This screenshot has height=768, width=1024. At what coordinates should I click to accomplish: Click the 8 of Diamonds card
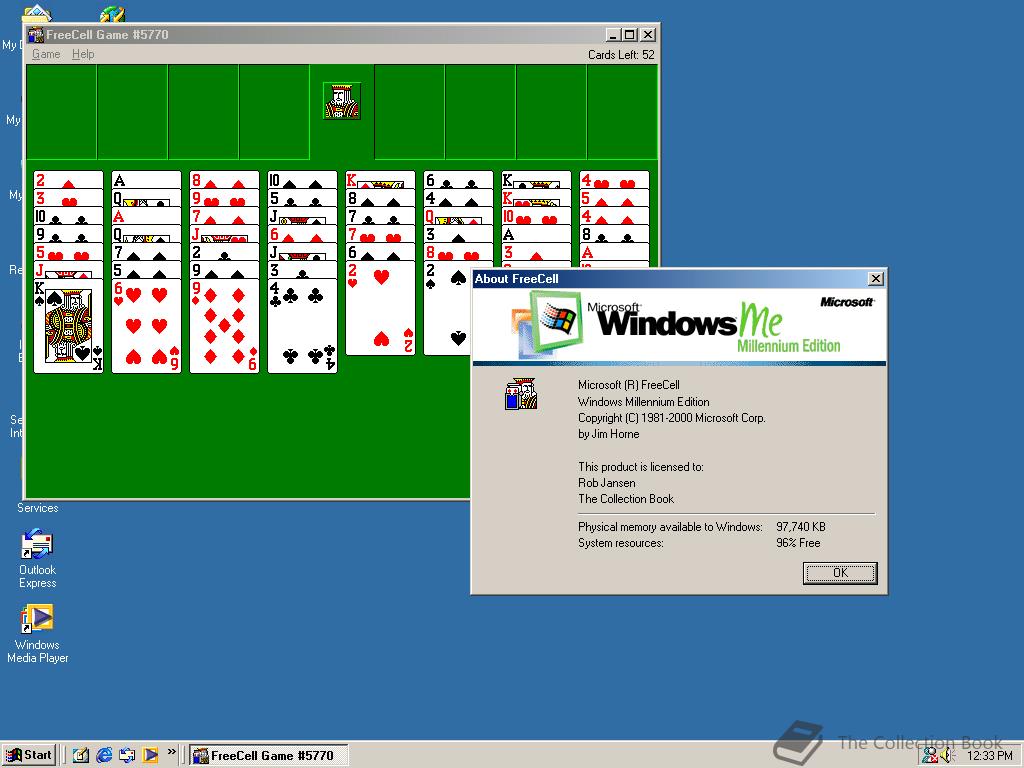pyautogui.click(x=224, y=180)
